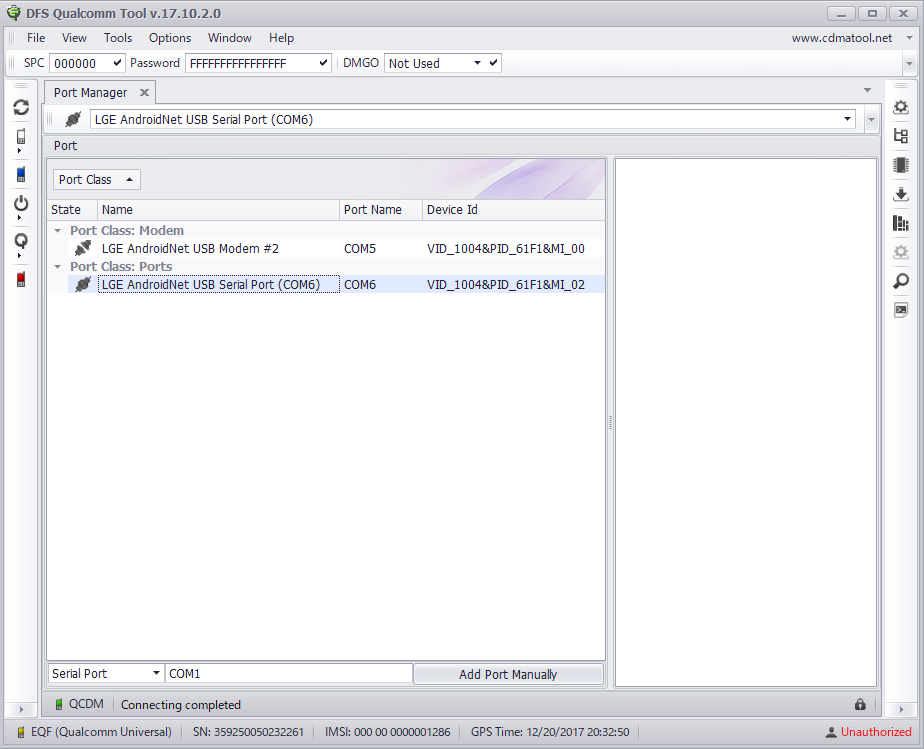This screenshot has height=749, width=924.
Task: Click the DFS app logo in title bar
Action: click(x=14, y=13)
